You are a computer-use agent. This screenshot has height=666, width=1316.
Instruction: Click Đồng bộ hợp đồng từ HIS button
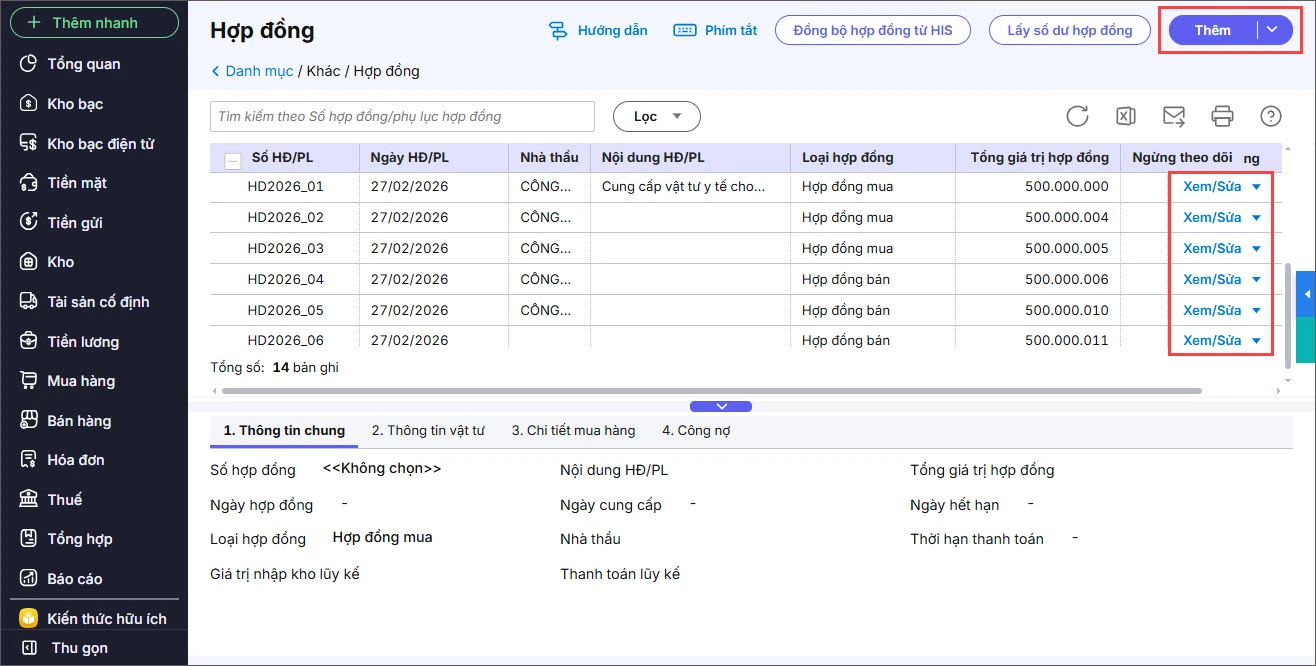pyautogui.click(x=873, y=30)
